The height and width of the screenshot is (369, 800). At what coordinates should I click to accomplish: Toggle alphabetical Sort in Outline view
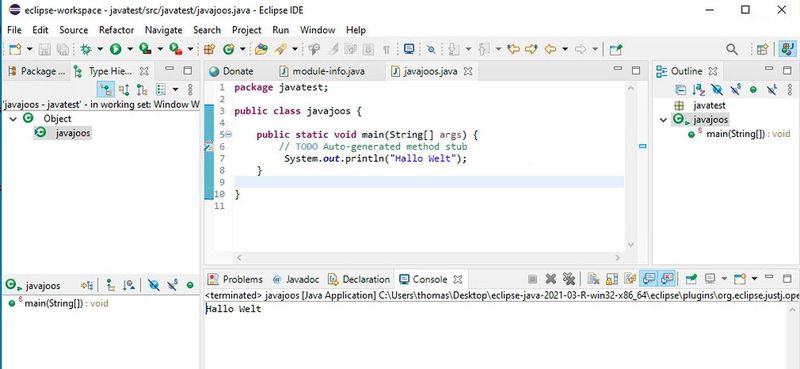(x=698, y=90)
